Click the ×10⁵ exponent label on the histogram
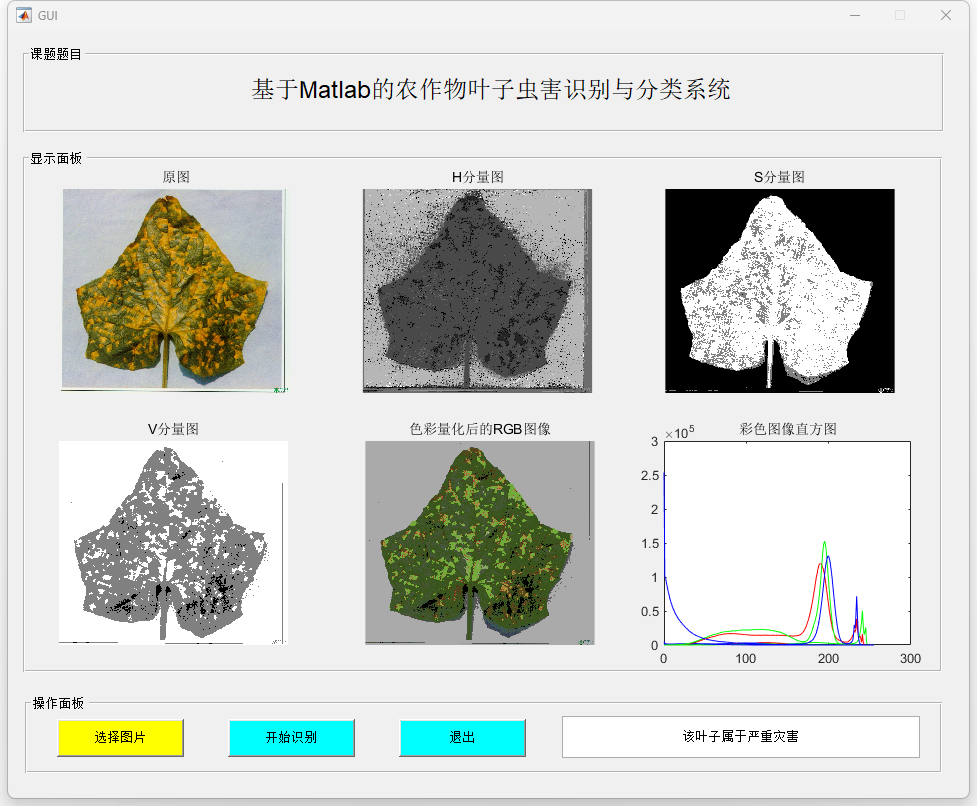 point(679,433)
